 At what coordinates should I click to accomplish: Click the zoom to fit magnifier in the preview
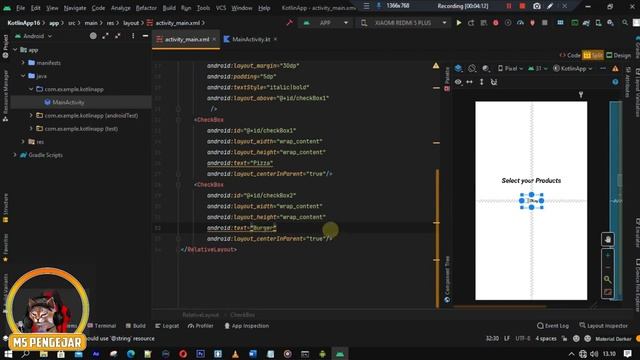[607, 279]
